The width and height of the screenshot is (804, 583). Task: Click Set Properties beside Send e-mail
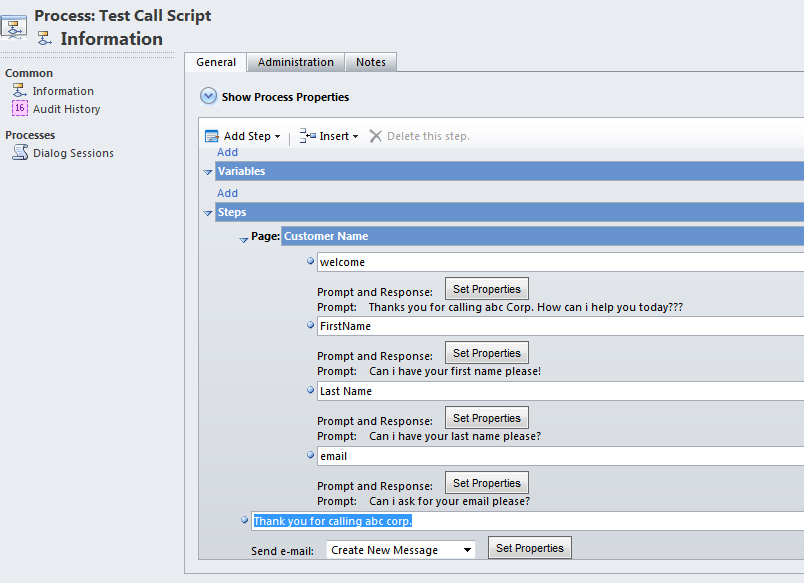pyautogui.click(x=529, y=547)
